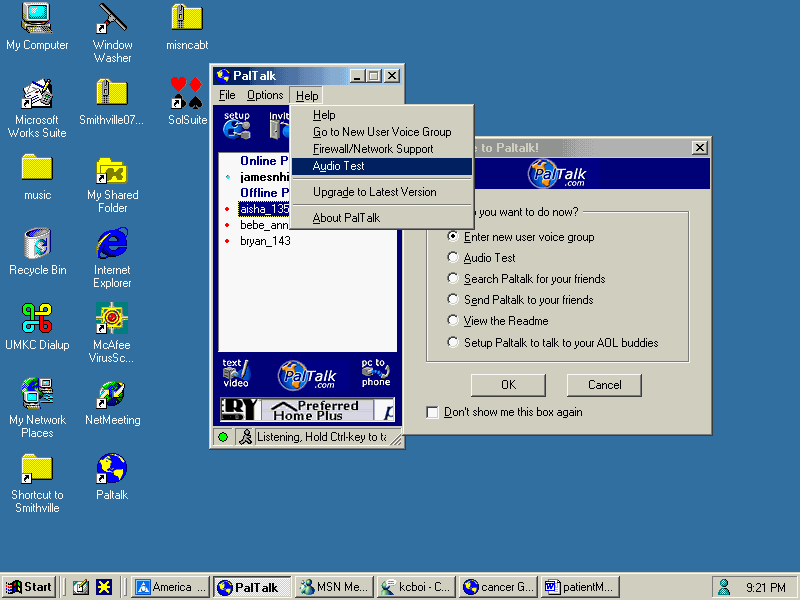
Task: Open the File menu in PalTalk
Action: click(x=227, y=95)
